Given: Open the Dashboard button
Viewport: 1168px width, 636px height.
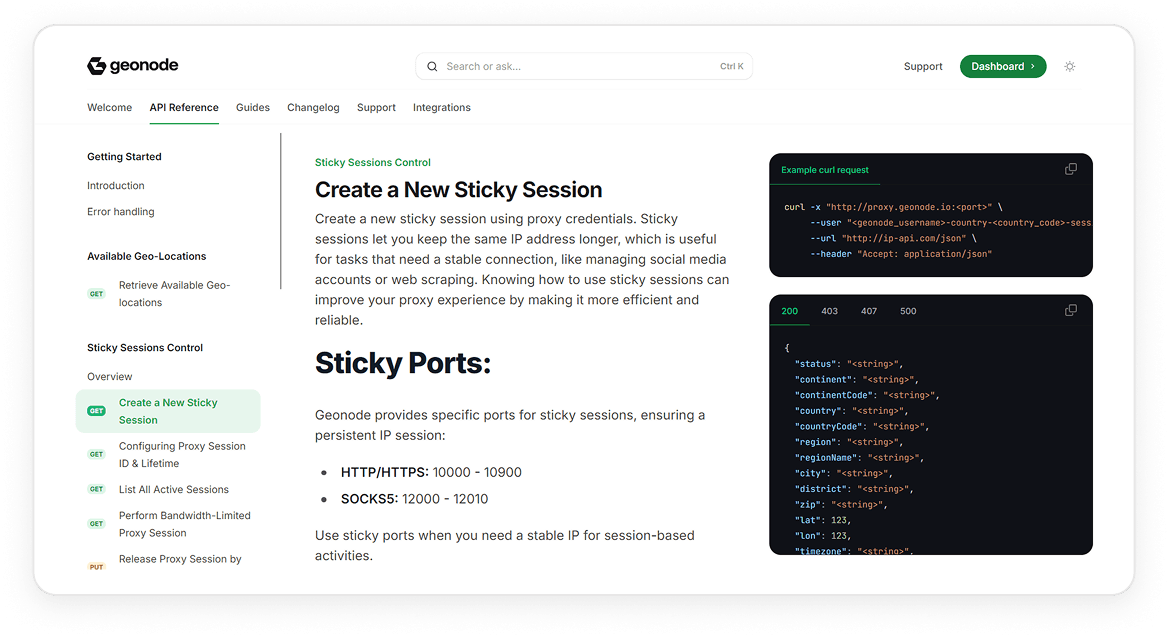Looking at the screenshot, I should point(1003,66).
